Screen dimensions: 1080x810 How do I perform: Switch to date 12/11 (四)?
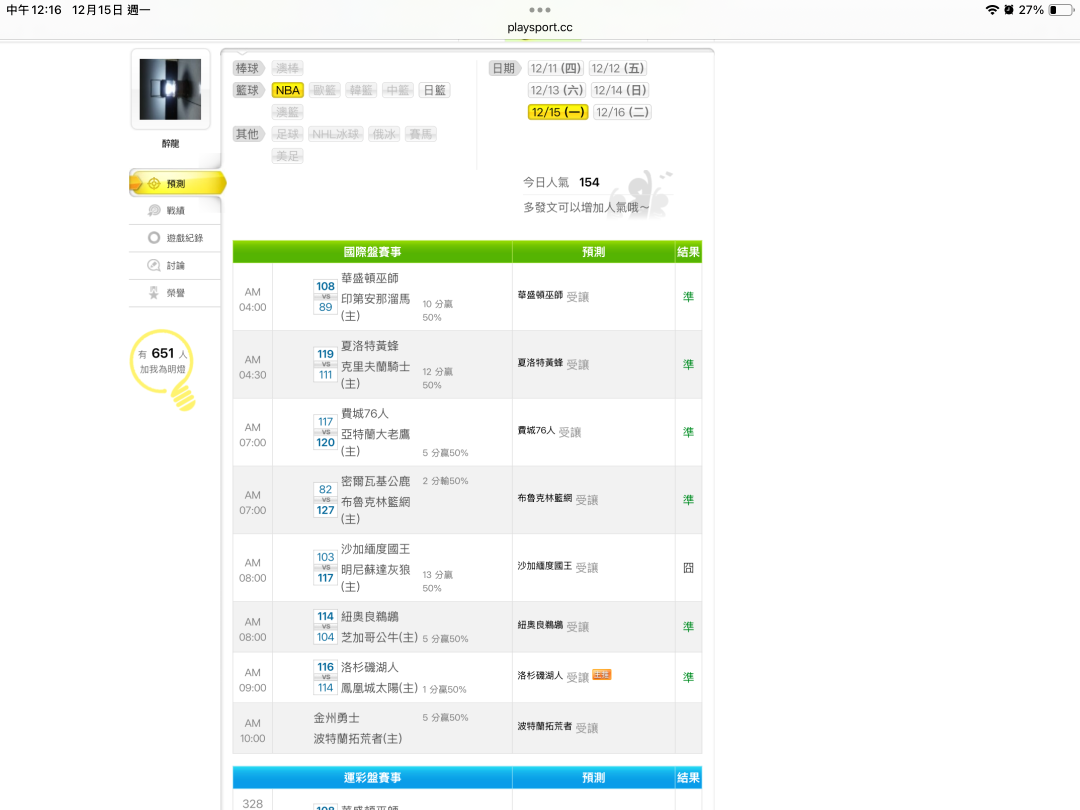[556, 68]
